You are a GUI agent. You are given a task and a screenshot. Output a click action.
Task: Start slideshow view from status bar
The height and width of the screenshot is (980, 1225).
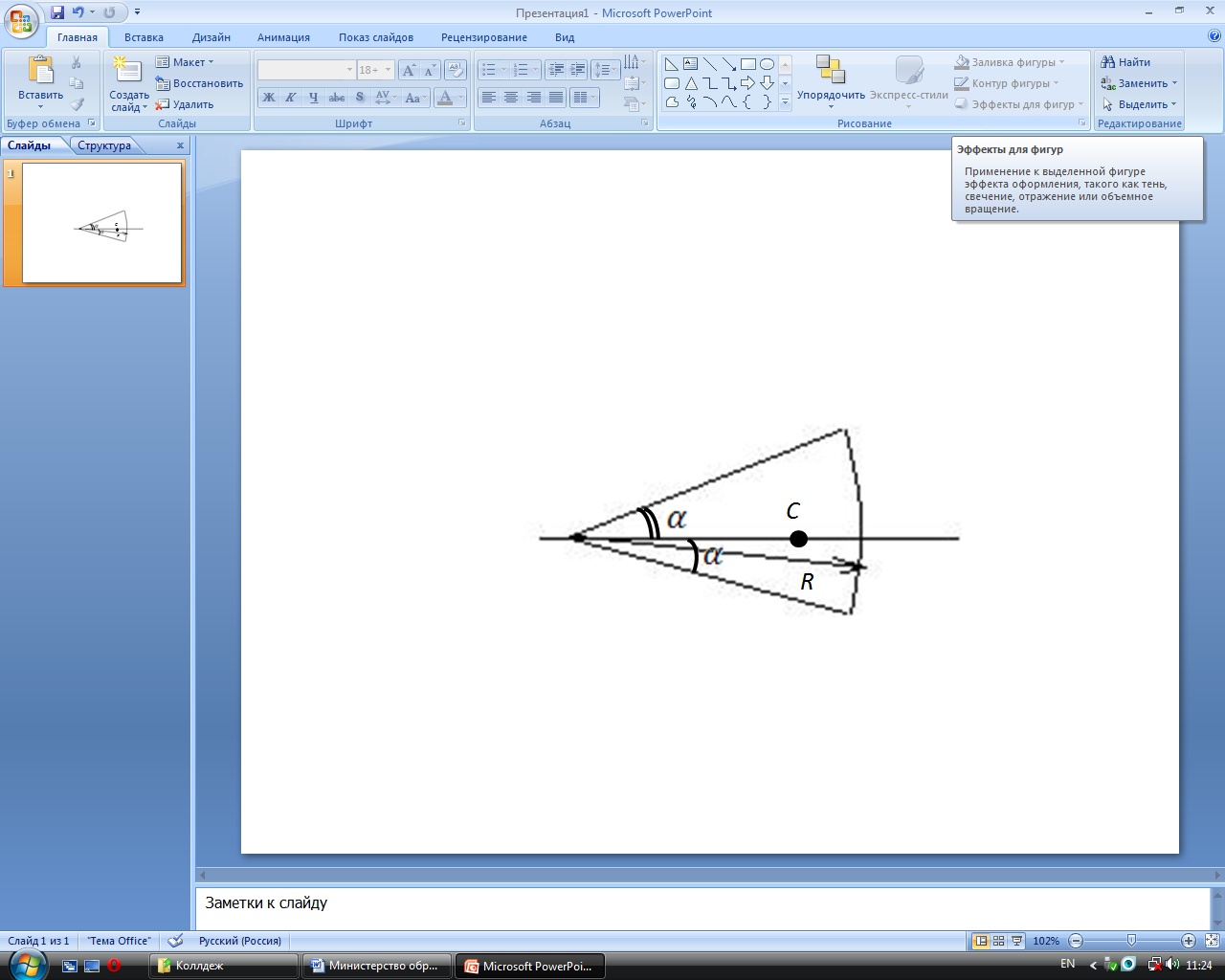click(x=1016, y=941)
